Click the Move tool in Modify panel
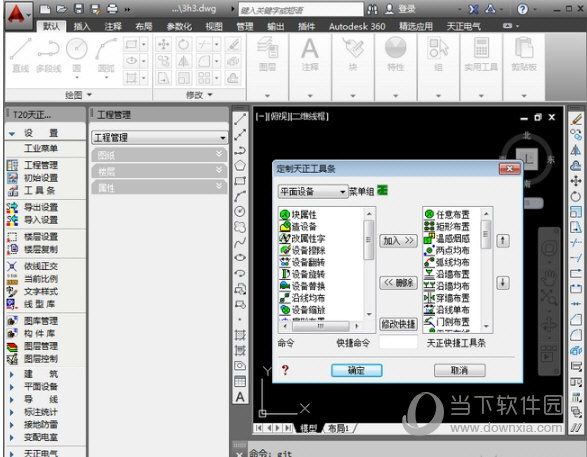 (x=164, y=45)
